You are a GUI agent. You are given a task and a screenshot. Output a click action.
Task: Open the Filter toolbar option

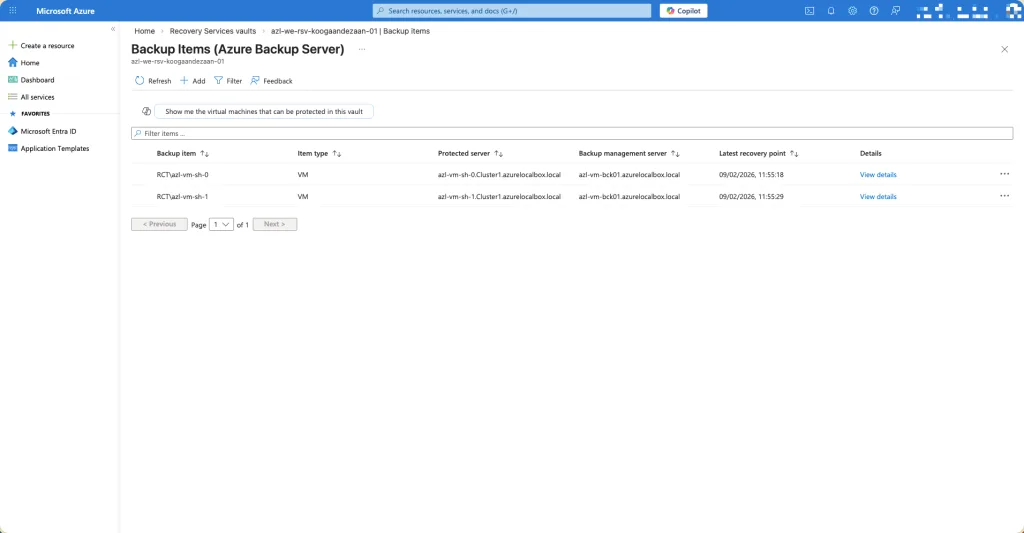tap(227, 81)
